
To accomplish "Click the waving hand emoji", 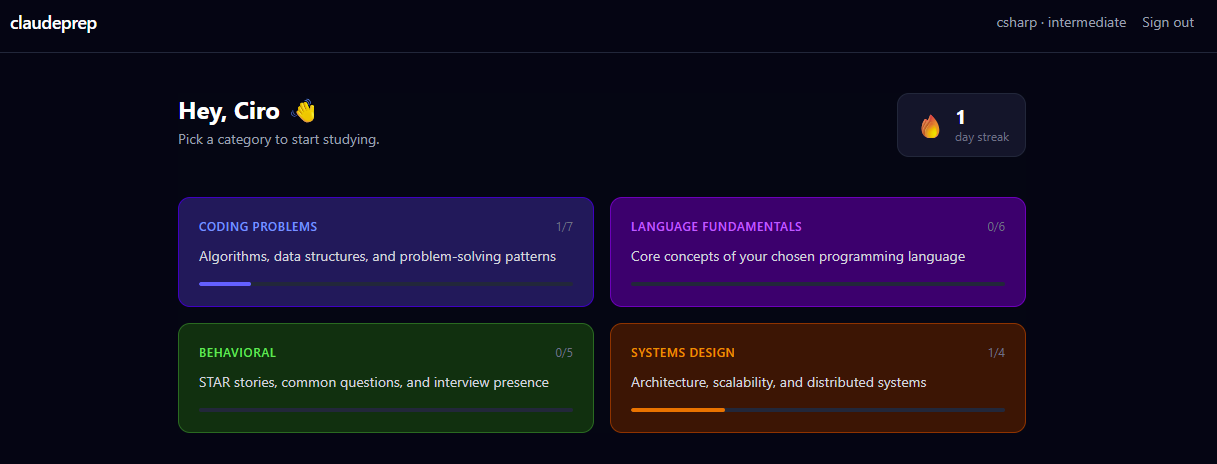I will (303, 111).
